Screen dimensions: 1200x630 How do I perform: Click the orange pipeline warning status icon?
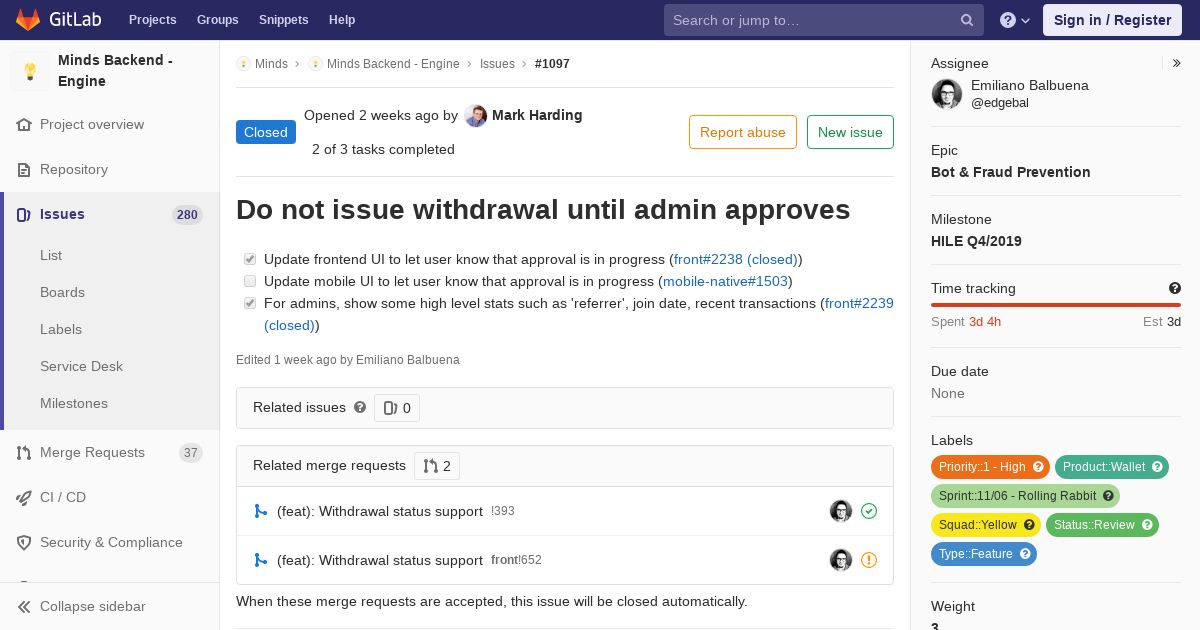pos(869,560)
